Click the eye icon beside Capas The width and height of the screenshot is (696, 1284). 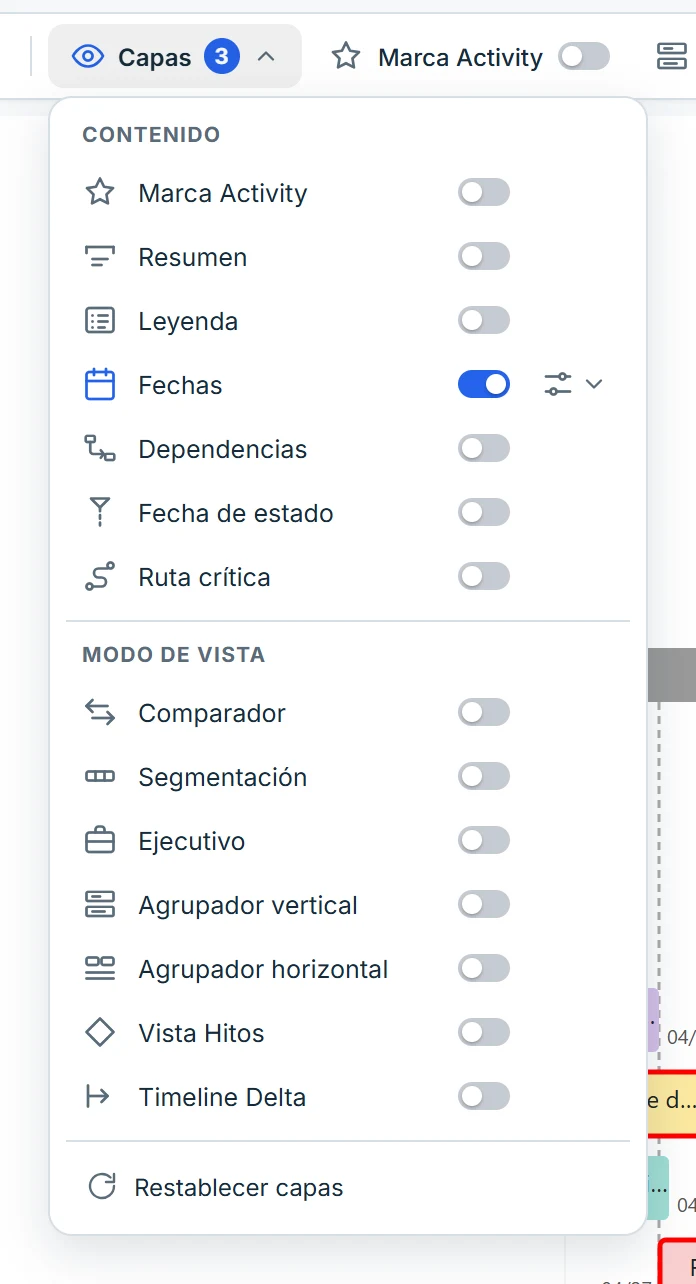(88, 57)
